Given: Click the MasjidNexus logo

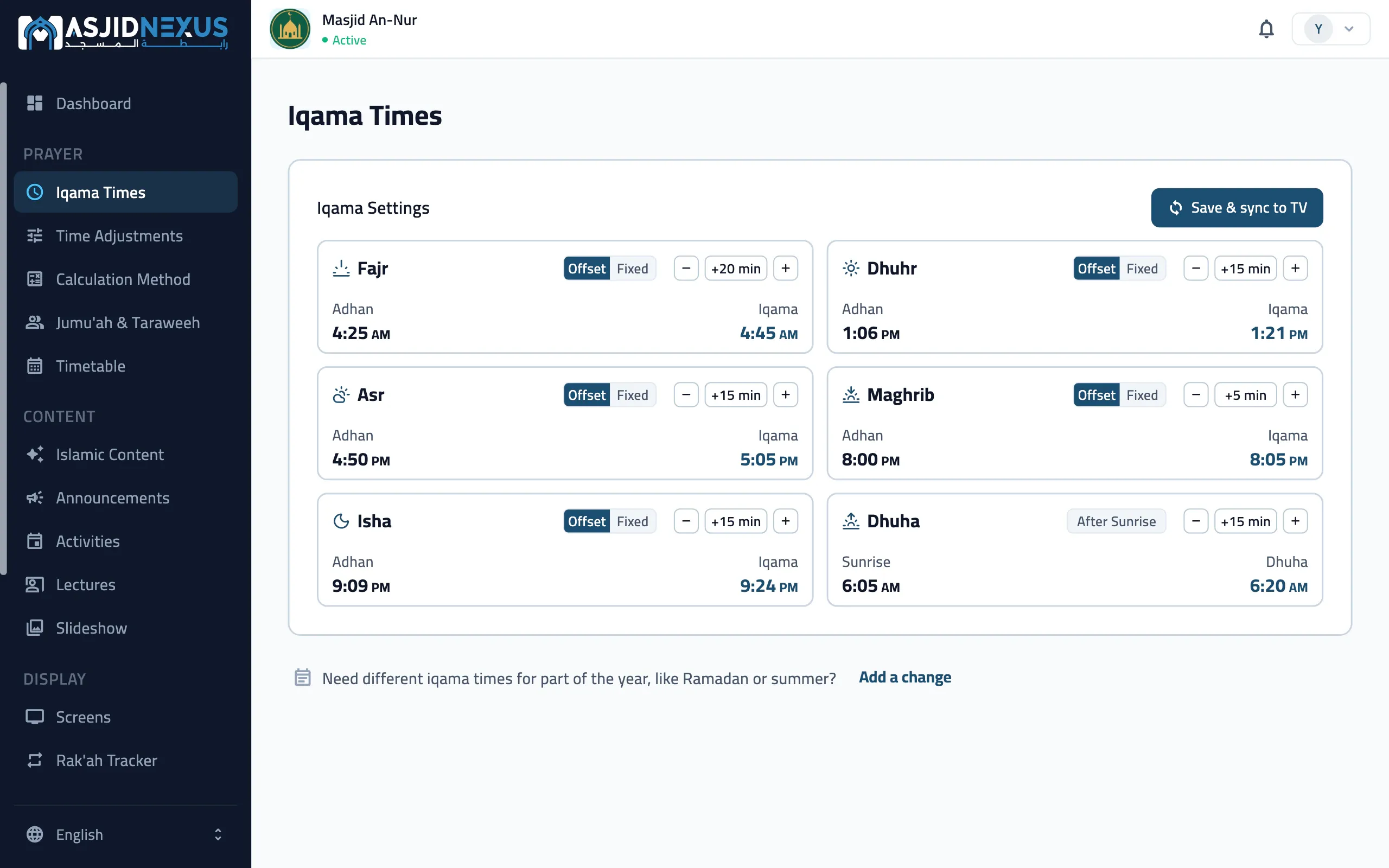Looking at the screenshot, I should [x=123, y=32].
